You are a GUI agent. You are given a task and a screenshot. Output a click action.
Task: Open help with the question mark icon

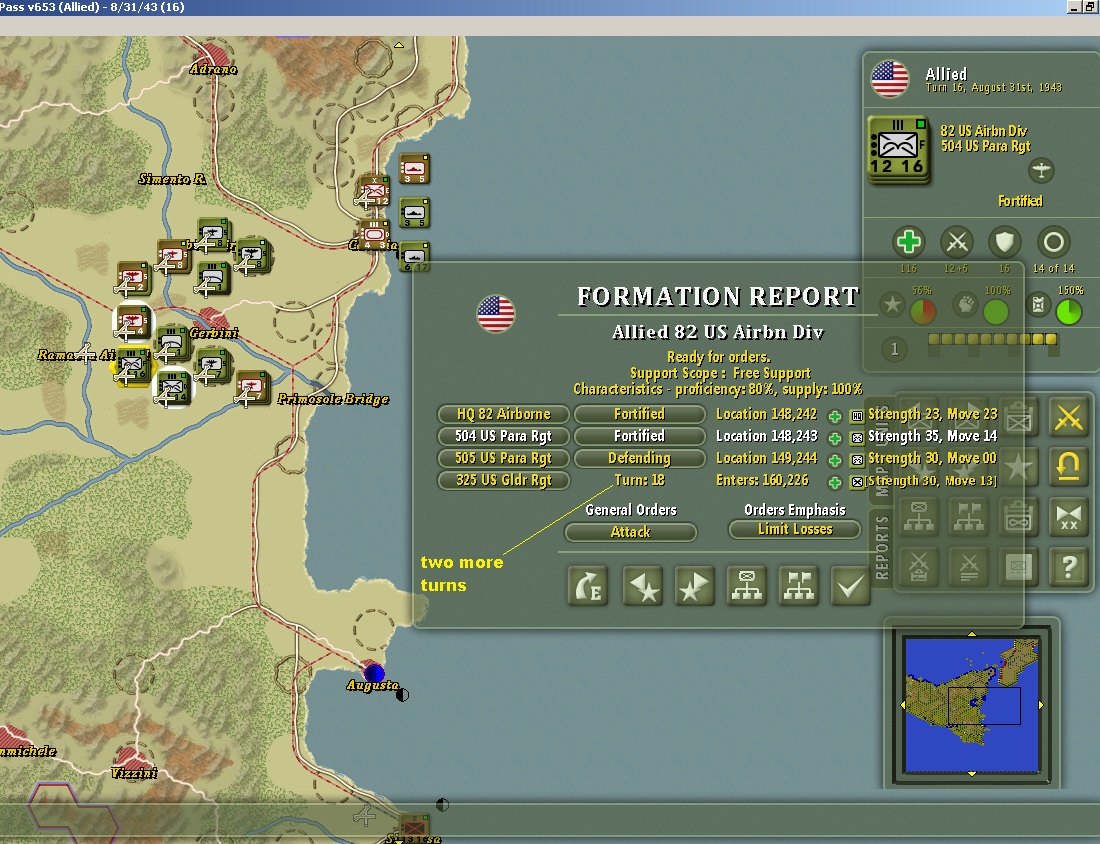1068,566
